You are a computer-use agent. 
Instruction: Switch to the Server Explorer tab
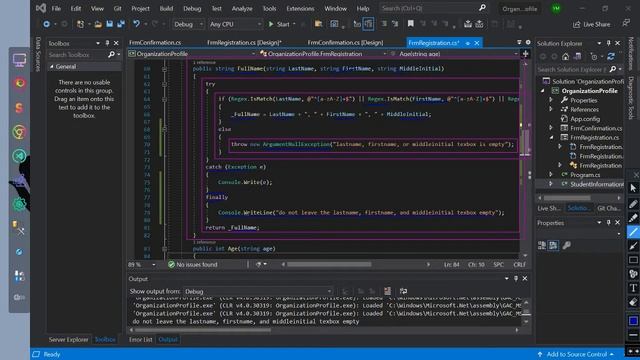point(68,340)
